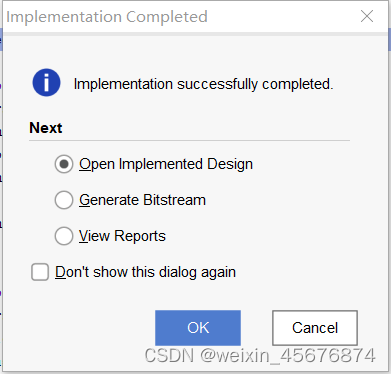
Task: Select the Open Implemented Design radio button
Action: click(64, 164)
